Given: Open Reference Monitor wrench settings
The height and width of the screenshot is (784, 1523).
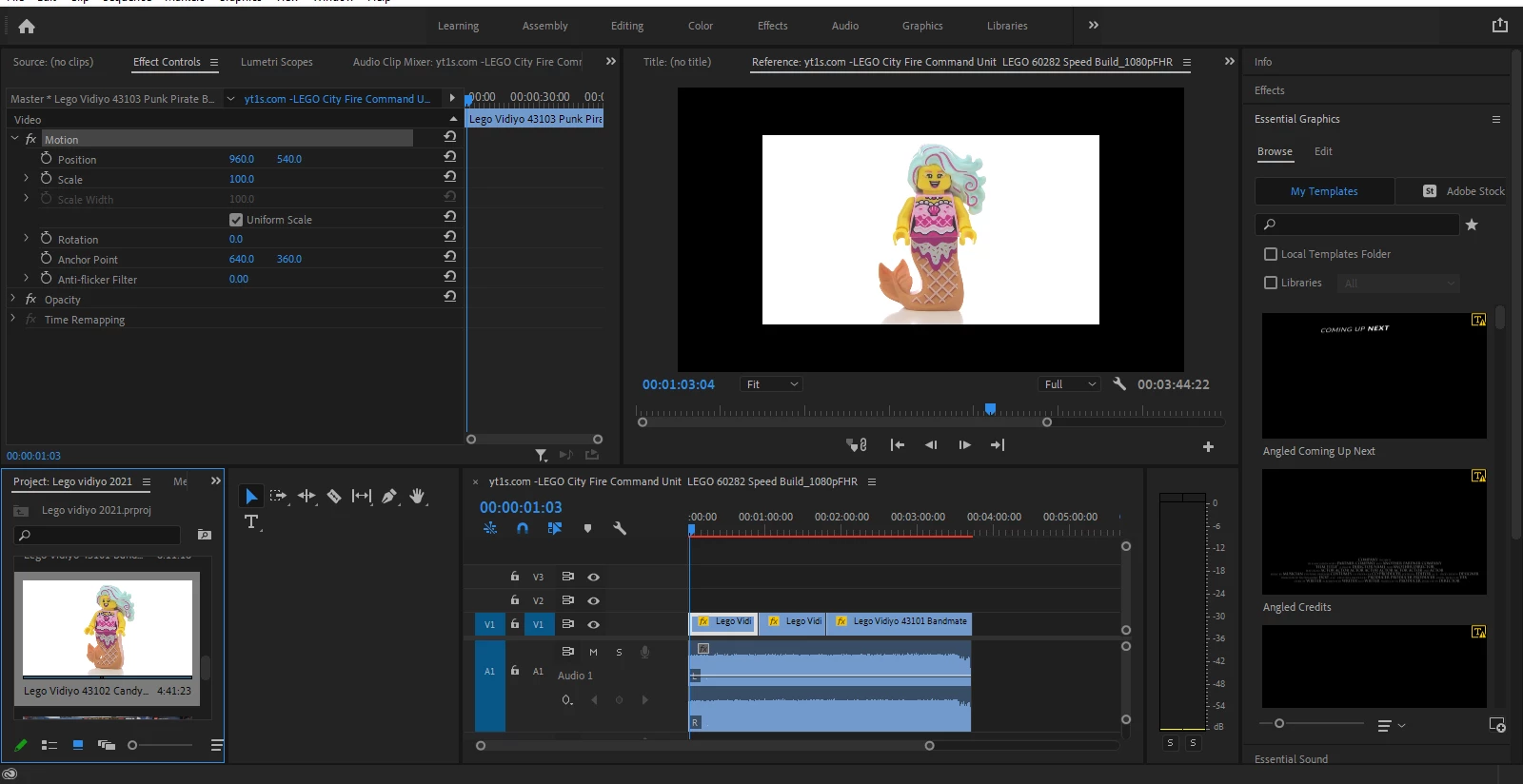Looking at the screenshot, I should (x=1119, y=384).
